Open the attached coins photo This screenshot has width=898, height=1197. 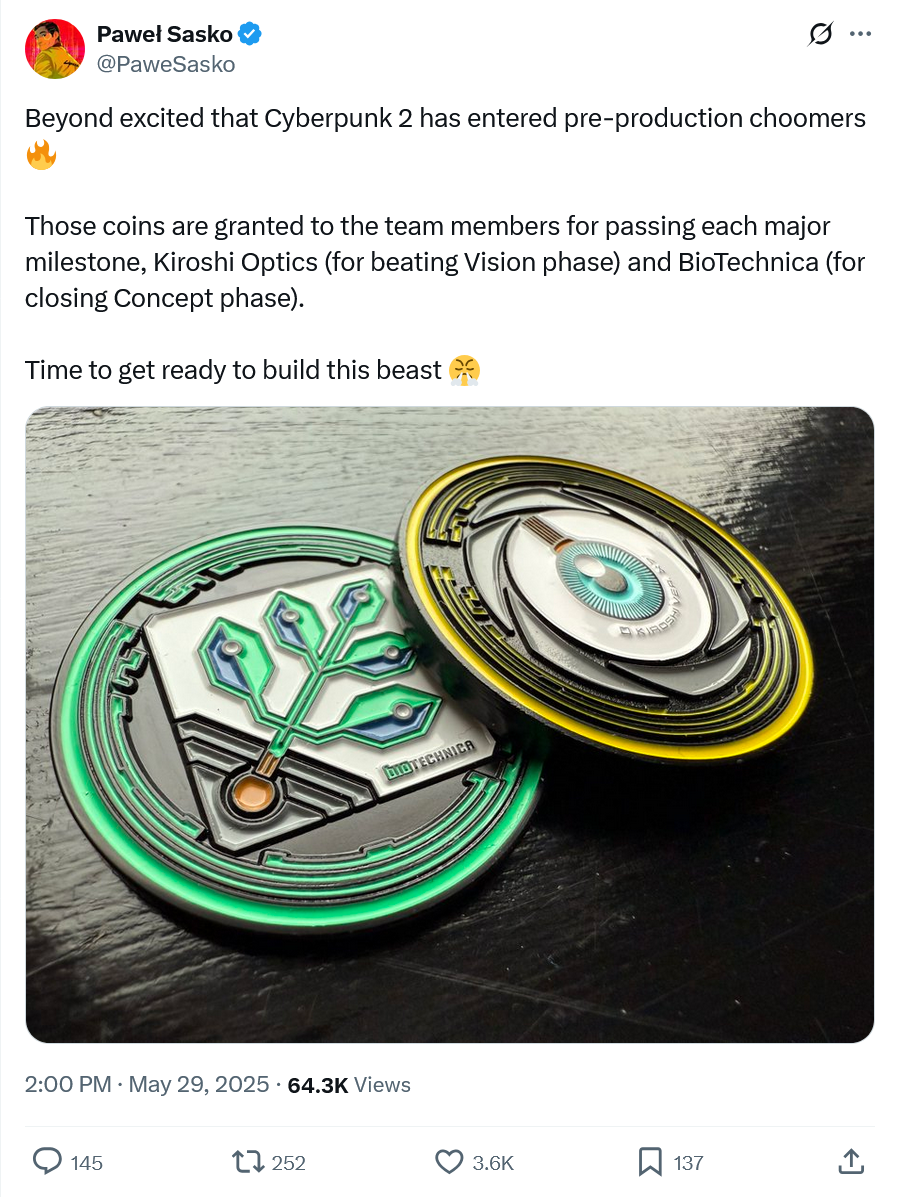pyautogui.click(x=449, y=724)
